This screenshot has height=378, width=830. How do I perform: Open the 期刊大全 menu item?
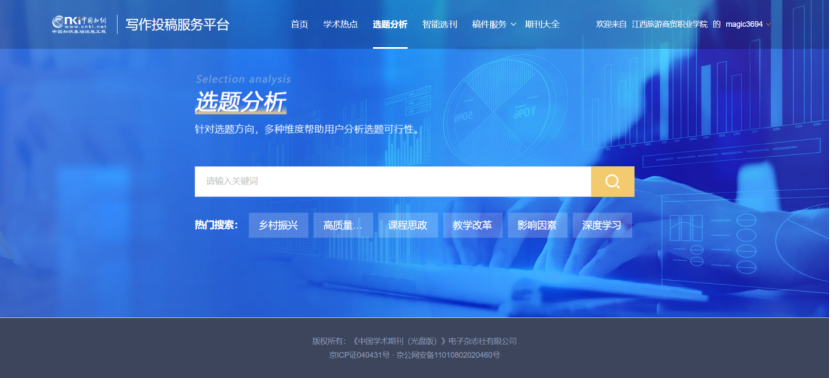click(542, 24)
